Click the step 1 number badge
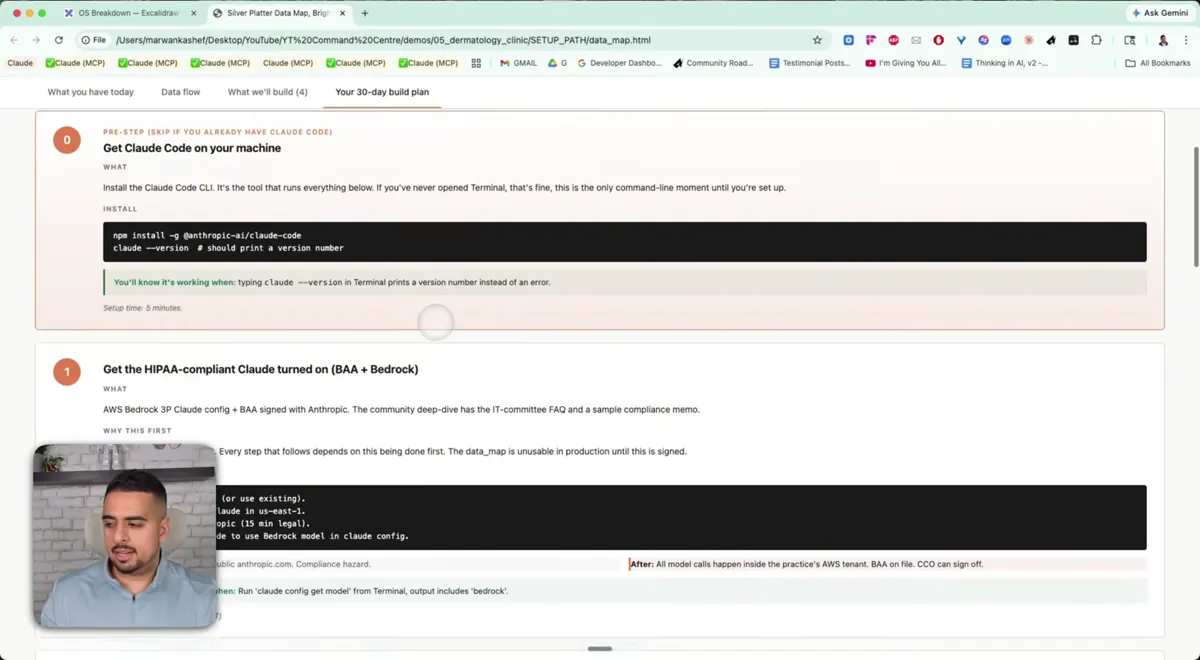The image size is (1200, 660). coord(67,372)
